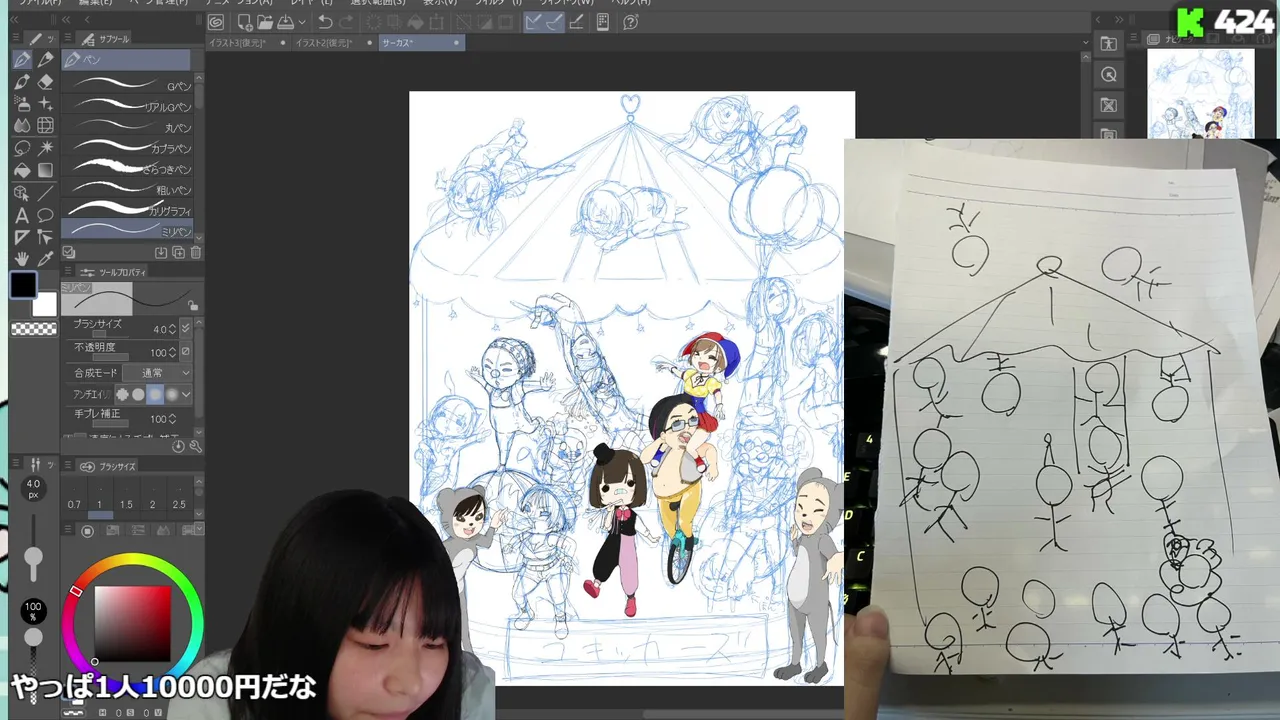Image resolution: width=1280 pixels, height=720 pixels.
Task: Select the weak anti-aliasing option
Action: 138,395
